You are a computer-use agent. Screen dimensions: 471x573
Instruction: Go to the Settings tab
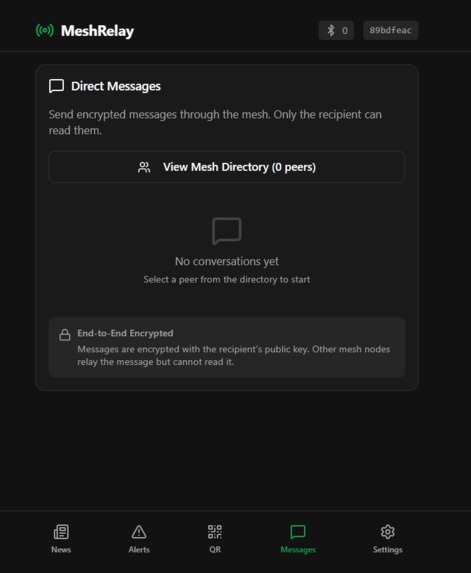pos(388,539)
